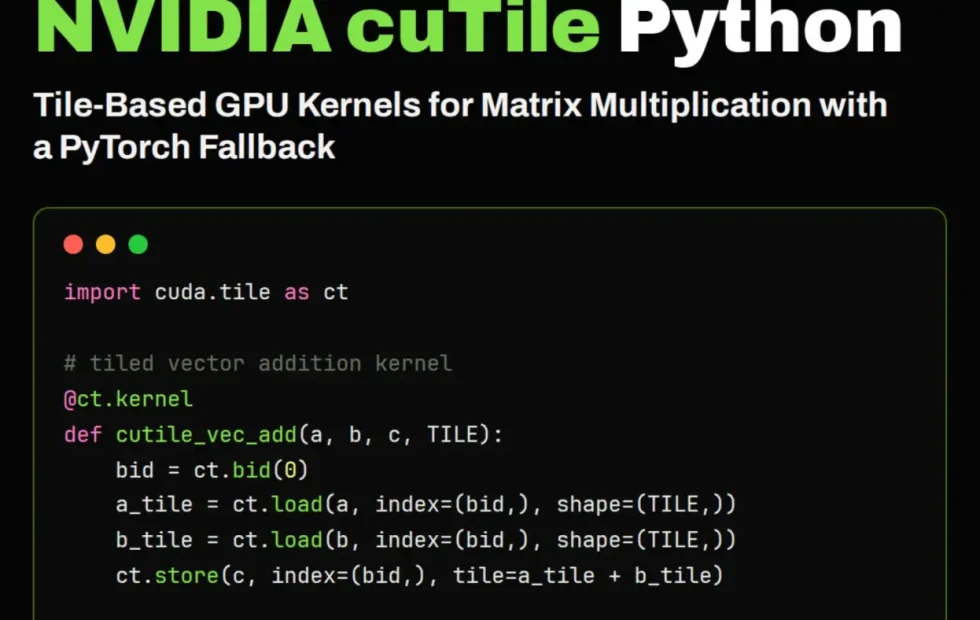
Task: Click the yellow minimize dot in code window
Action: (106, 244)
